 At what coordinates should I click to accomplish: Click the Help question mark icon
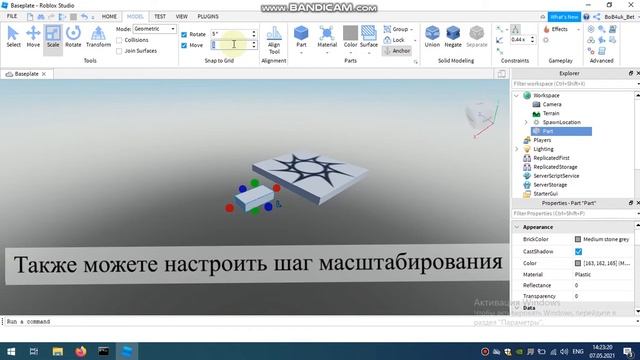[x=586, y=17]
